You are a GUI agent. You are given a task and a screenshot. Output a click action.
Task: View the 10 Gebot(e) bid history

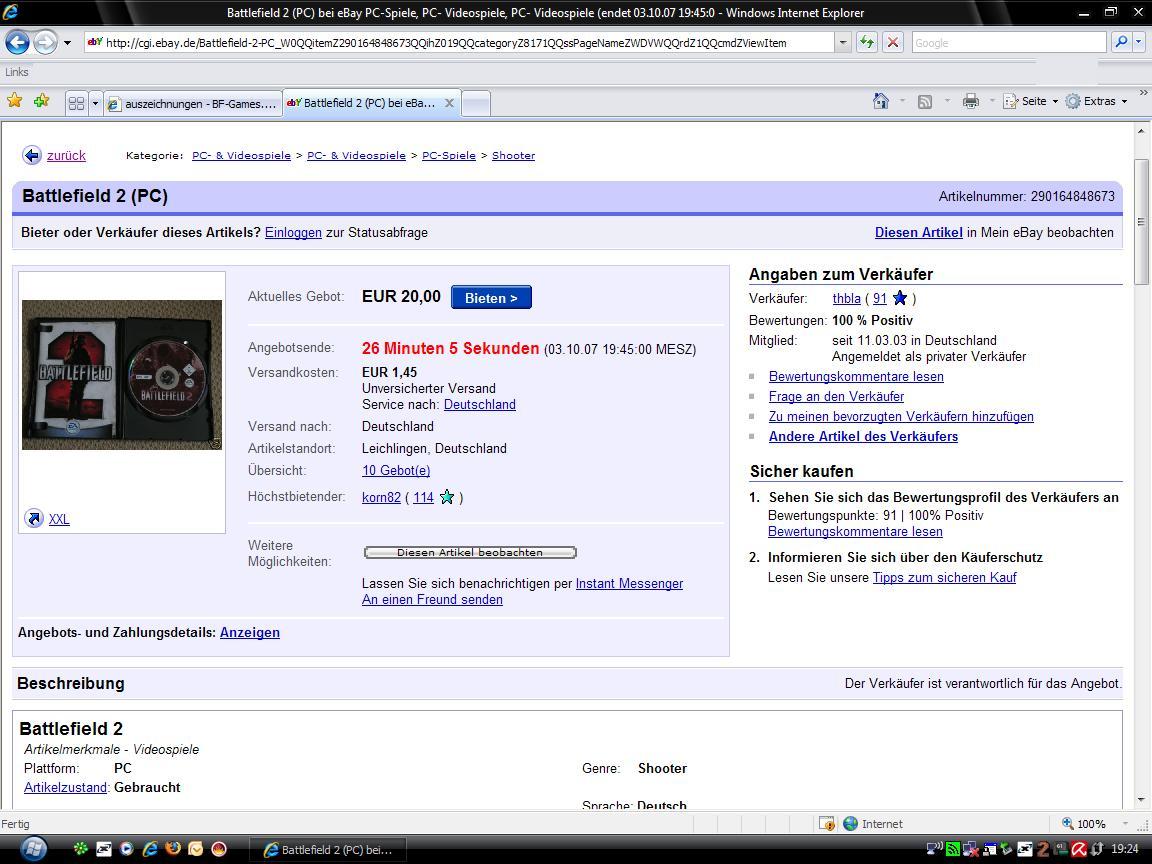[396, 470]
